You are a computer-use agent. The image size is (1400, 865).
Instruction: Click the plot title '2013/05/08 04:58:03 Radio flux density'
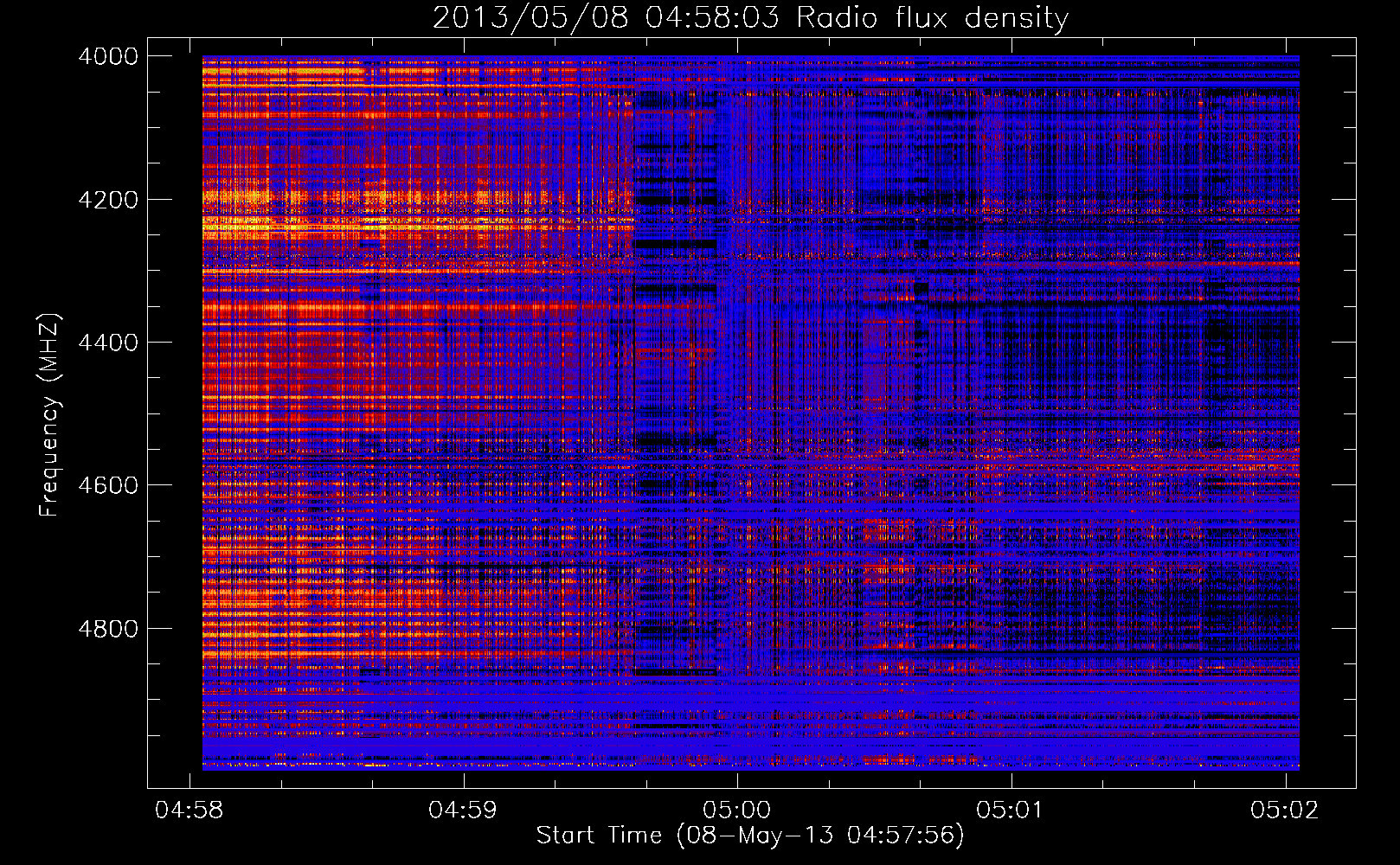click(x=750, y=17)
